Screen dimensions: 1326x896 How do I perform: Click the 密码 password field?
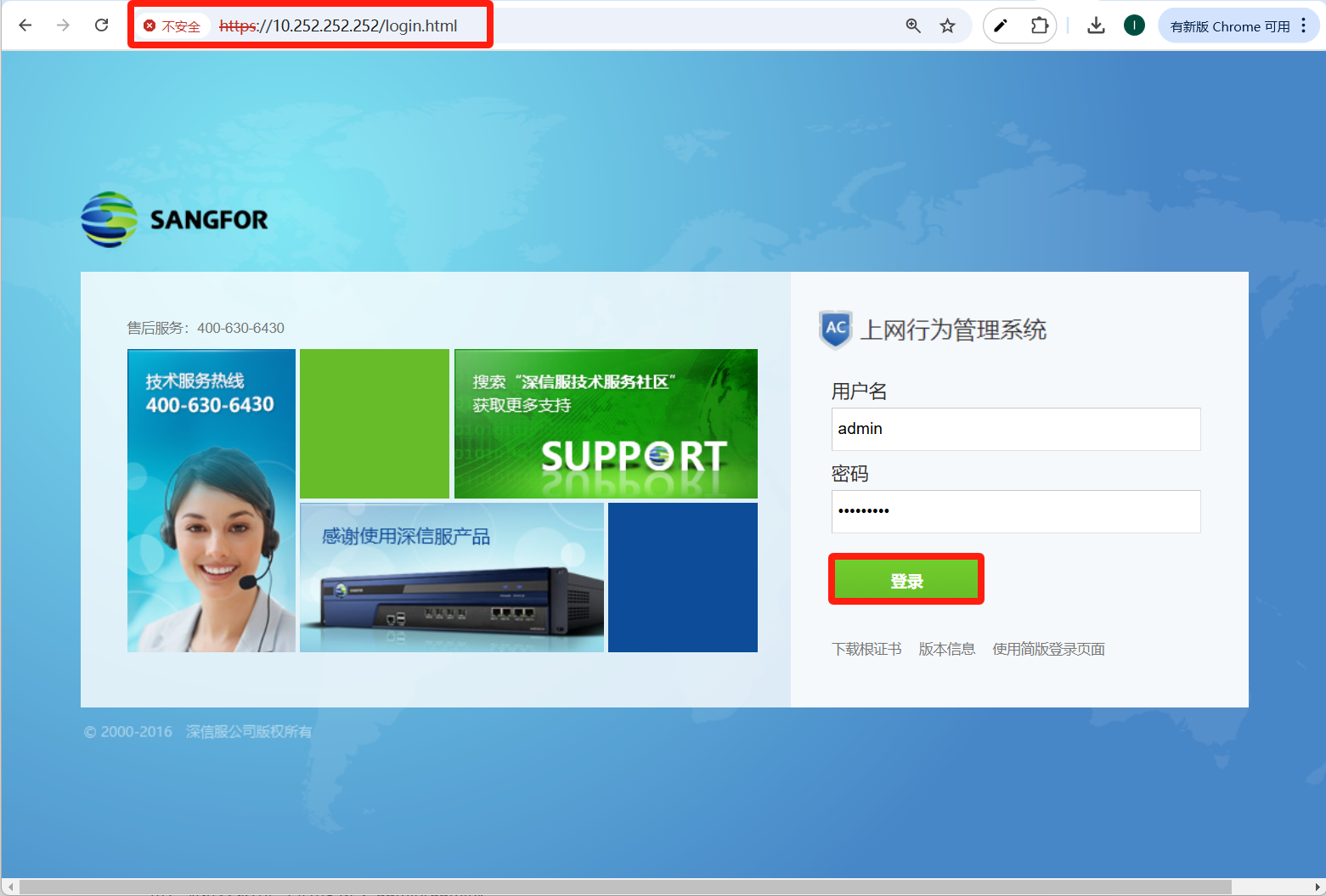[1016, 511]
